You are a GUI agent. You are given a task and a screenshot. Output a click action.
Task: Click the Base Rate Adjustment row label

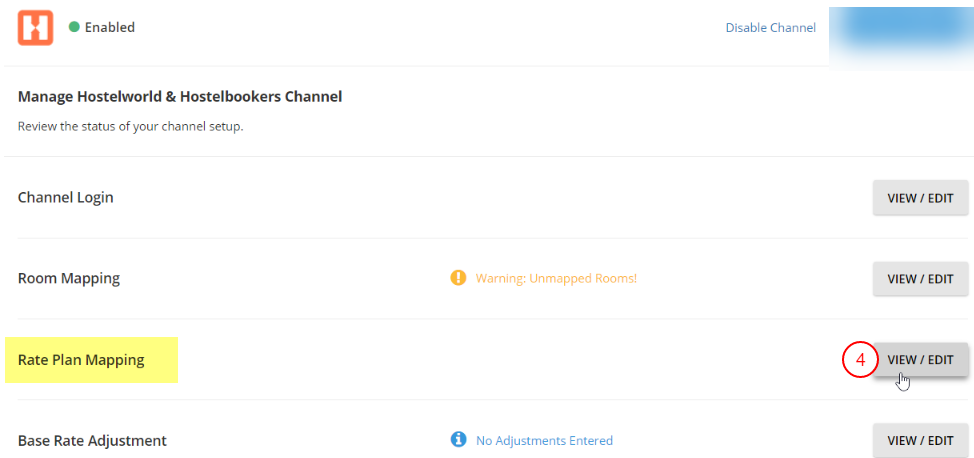click(x=92, y=440)
